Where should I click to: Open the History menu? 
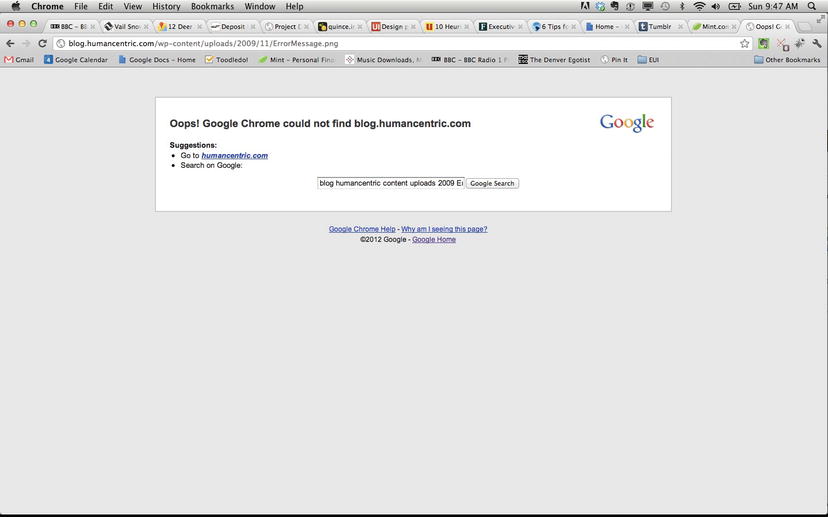[x=166, y=6]
